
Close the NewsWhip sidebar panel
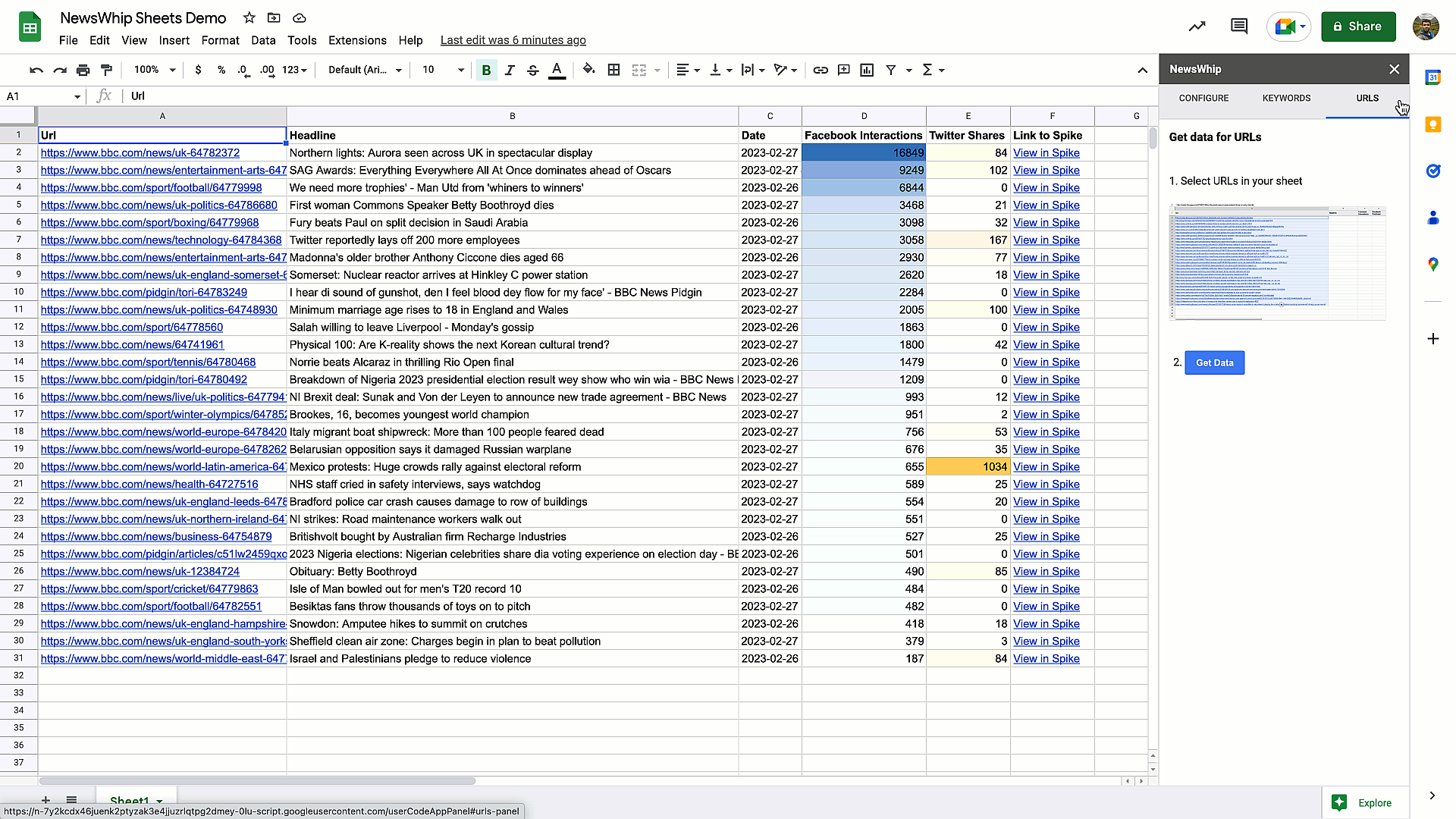point(1394,69)
